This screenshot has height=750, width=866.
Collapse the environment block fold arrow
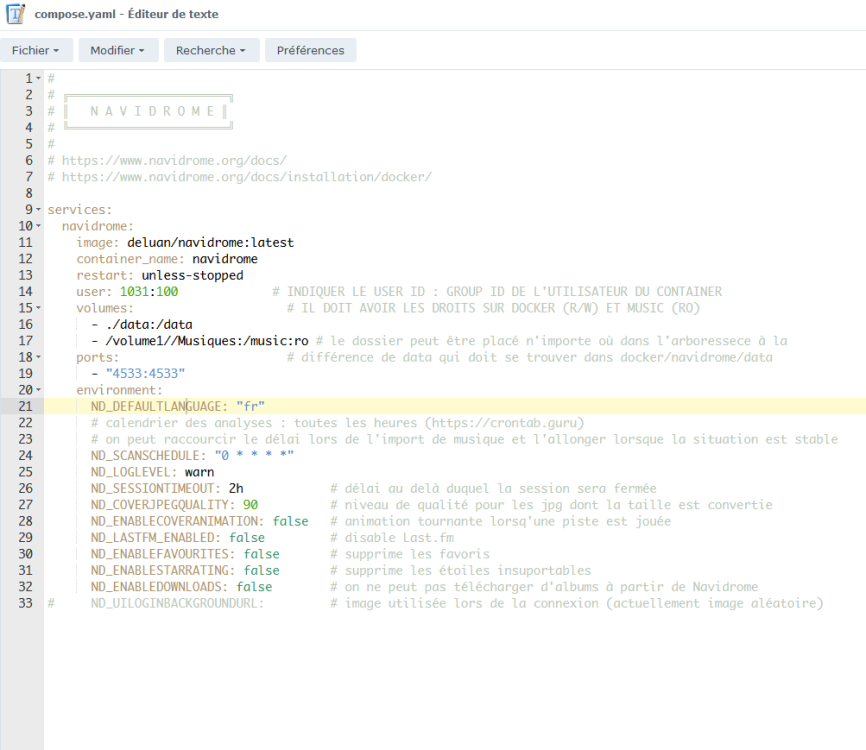pos(38,390)
